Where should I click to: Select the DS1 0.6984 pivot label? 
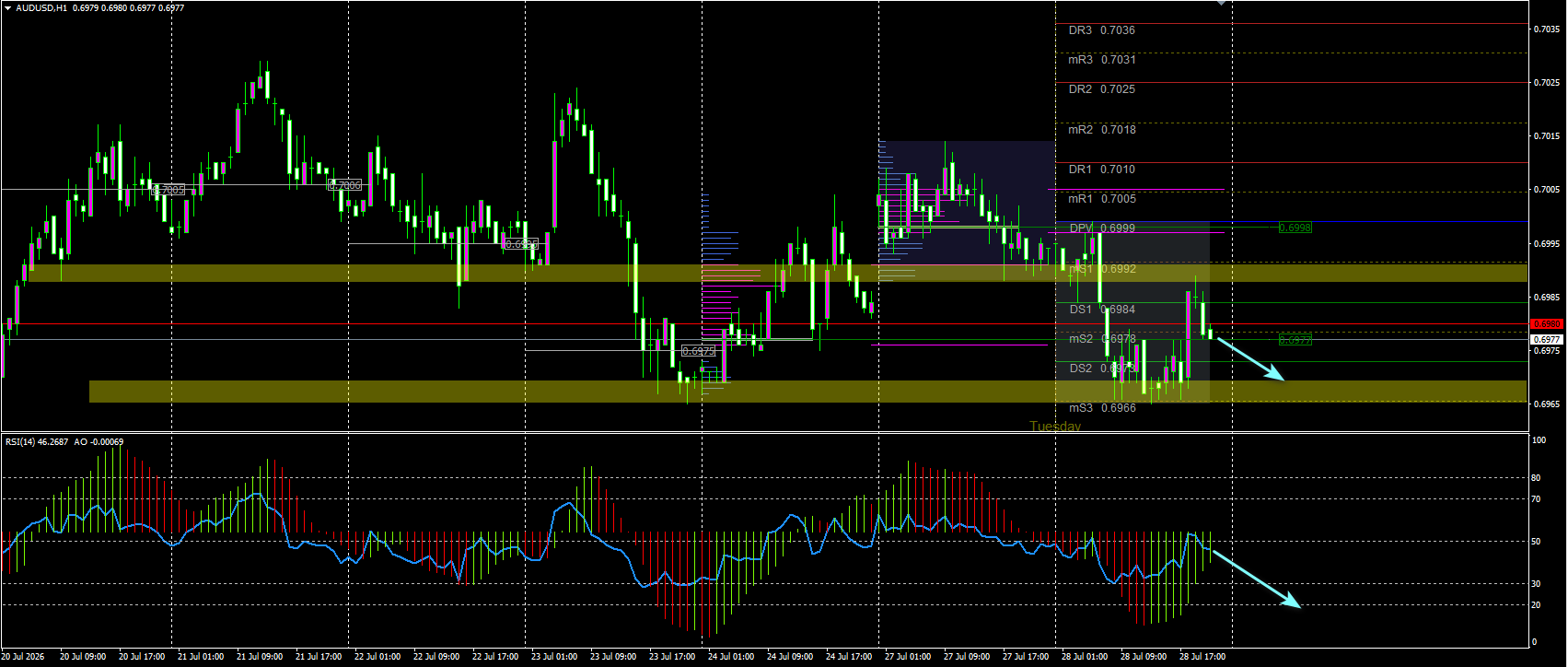tap(1101, 310)
